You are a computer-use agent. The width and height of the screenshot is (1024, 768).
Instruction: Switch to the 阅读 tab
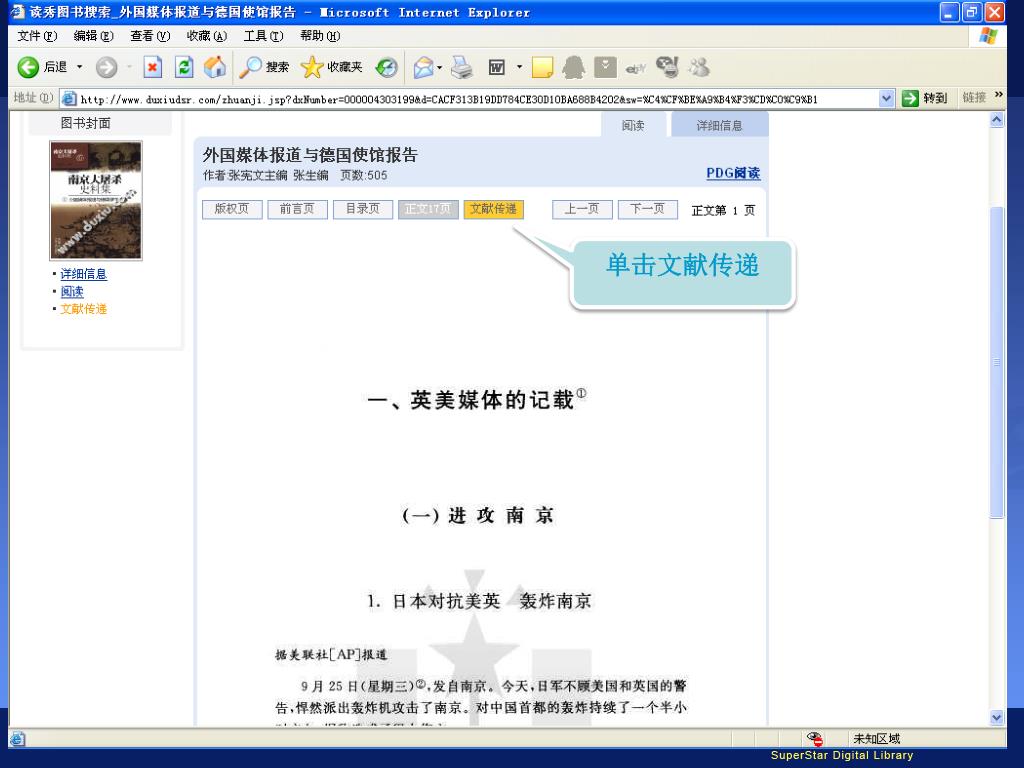(x=633, y=125)
